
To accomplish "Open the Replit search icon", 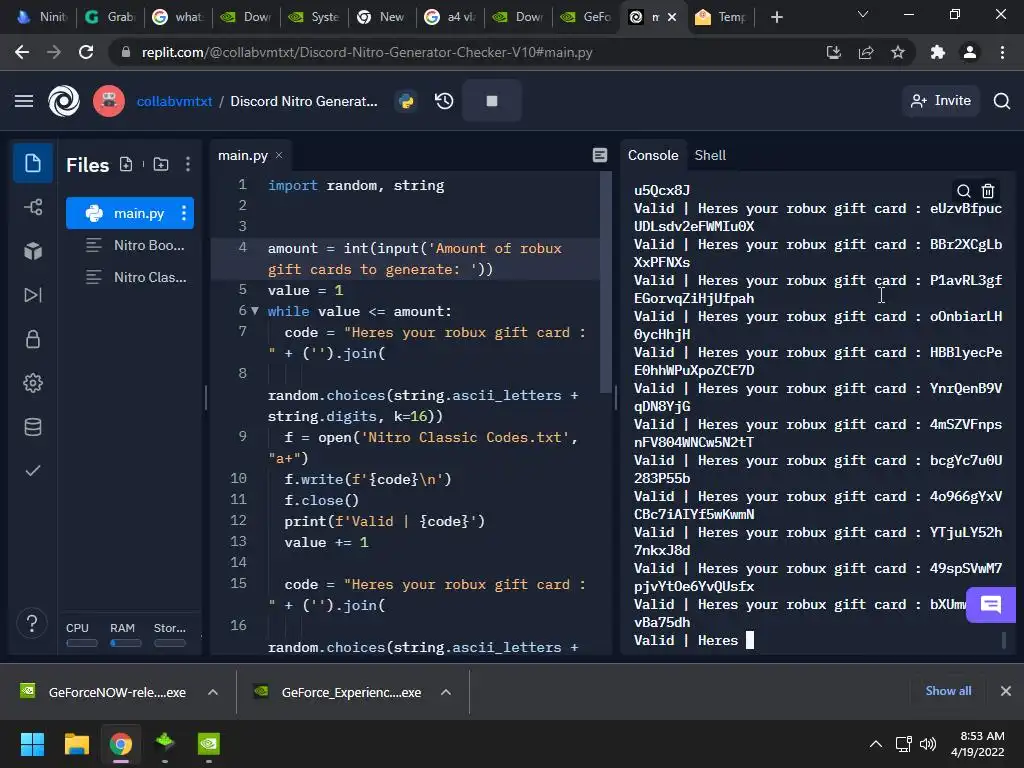I will point(1002,101).
